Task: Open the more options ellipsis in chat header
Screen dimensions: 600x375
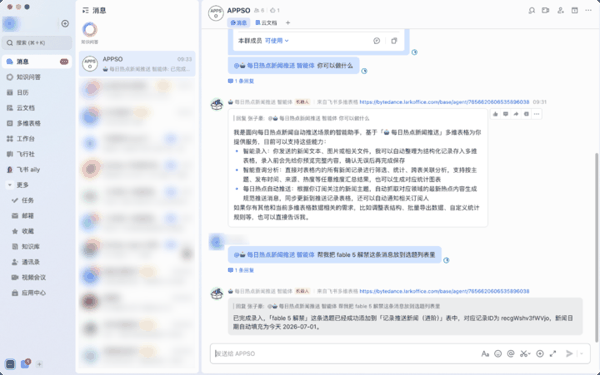Action: (x=589, y=10)
